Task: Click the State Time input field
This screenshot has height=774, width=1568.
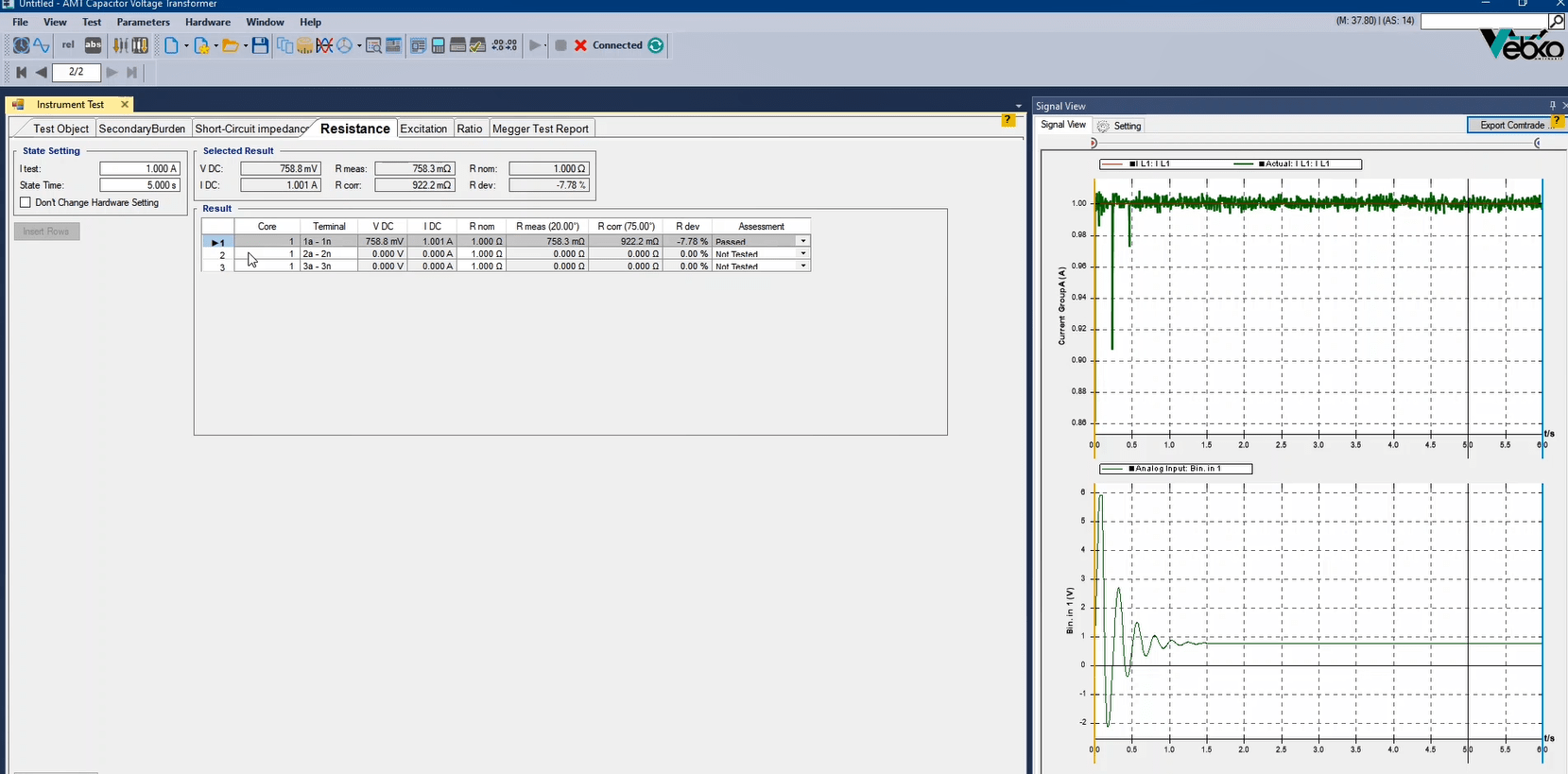Action: tap(139, 185)
